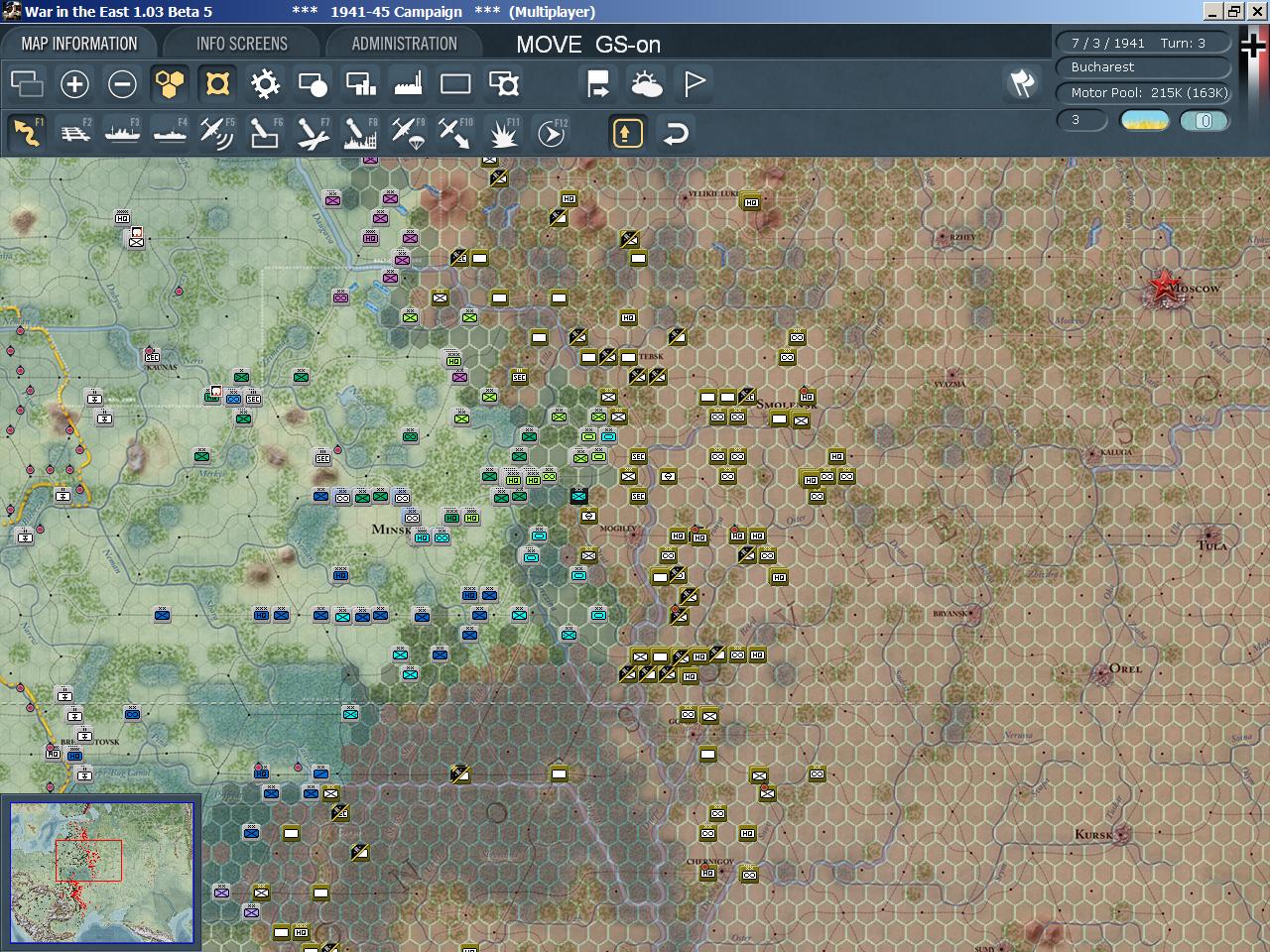Undo the last move
Image resolution: width=1270 pixels, height=952 pixels.
point(676,133)
